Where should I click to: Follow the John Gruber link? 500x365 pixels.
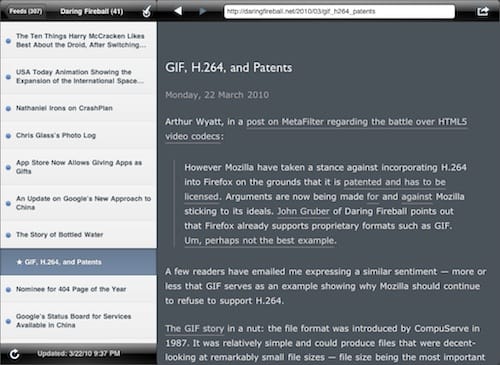303,211
